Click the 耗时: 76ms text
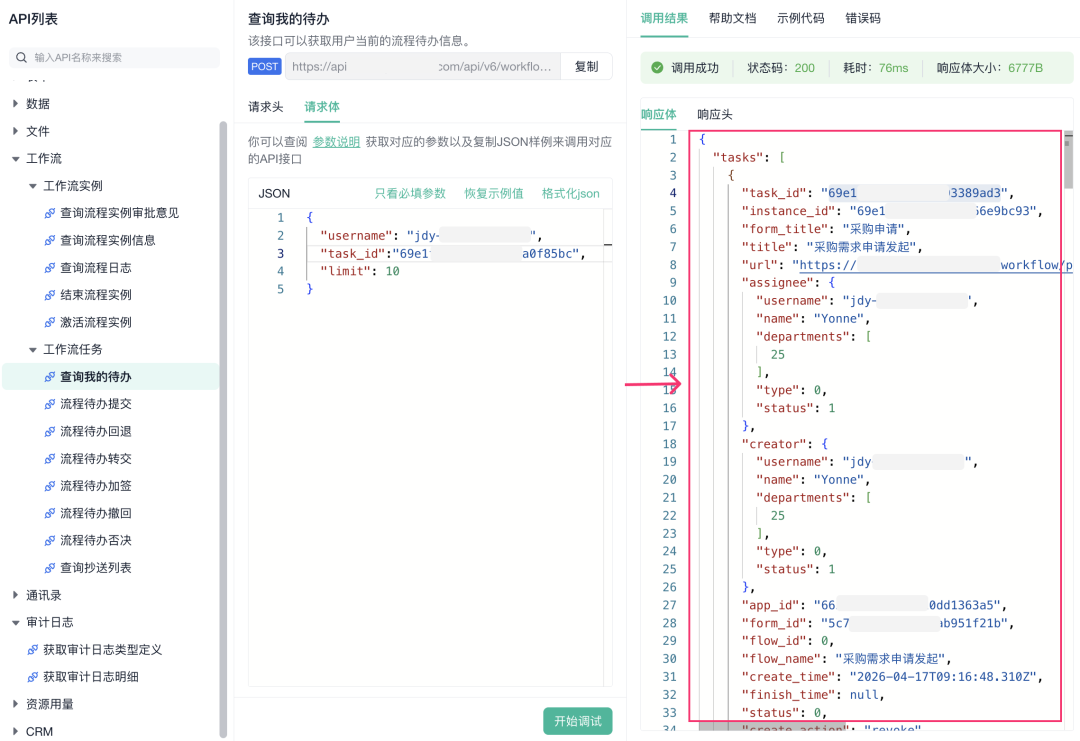Viewport: 1080px width, 741px height. click(875, 67)
